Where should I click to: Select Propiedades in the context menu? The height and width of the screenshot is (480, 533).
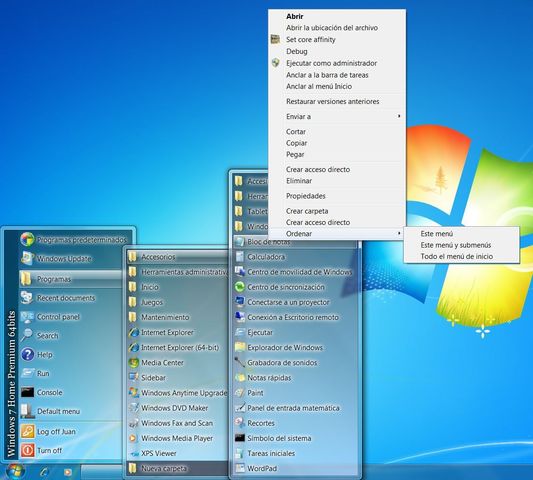pos(337,196)
